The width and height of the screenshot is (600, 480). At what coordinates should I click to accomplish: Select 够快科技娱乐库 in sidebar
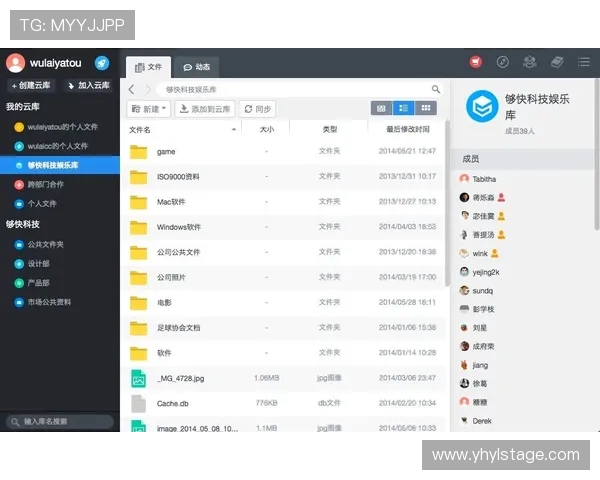coord(60,165)
